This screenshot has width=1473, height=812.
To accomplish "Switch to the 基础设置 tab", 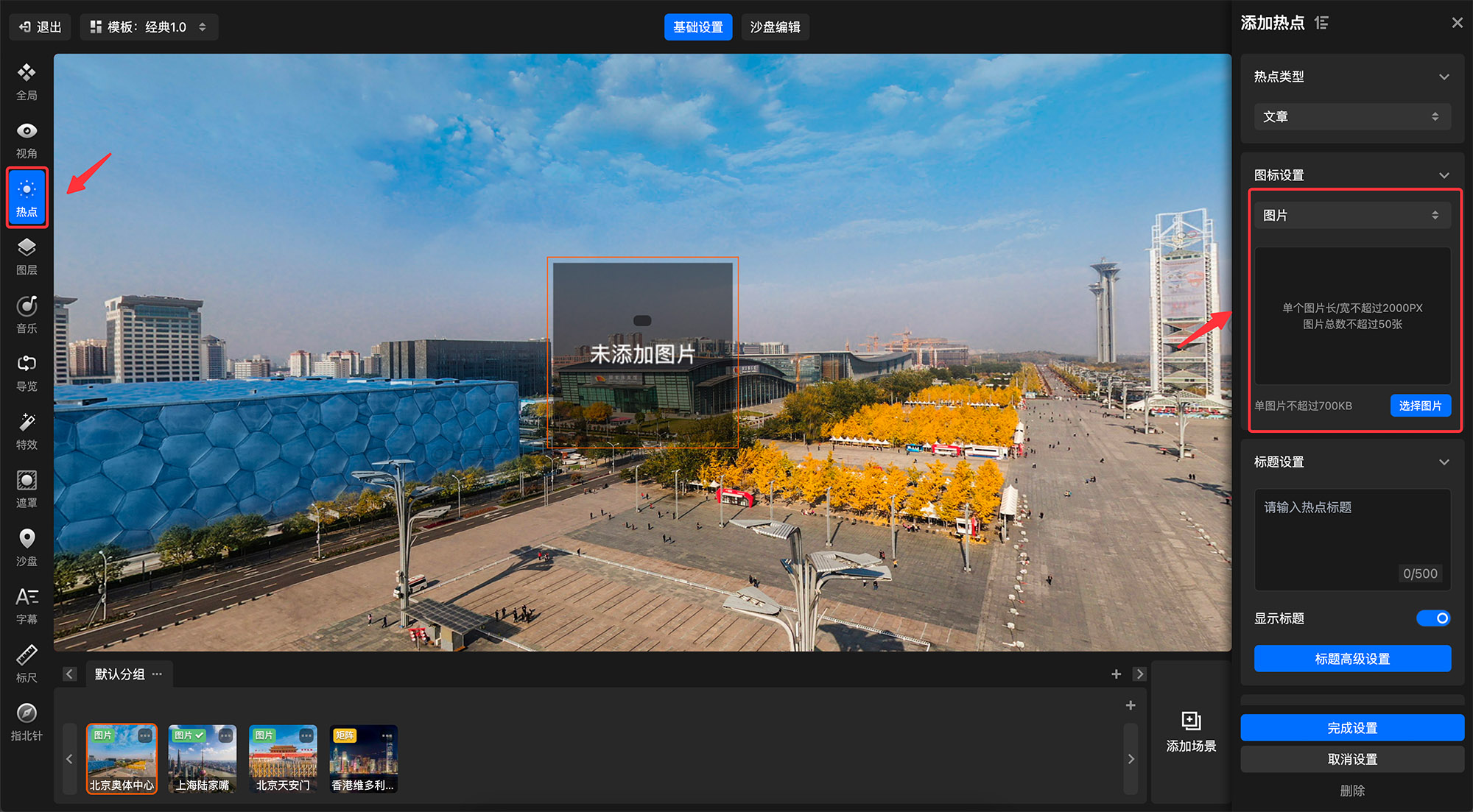I will point(697,27).
